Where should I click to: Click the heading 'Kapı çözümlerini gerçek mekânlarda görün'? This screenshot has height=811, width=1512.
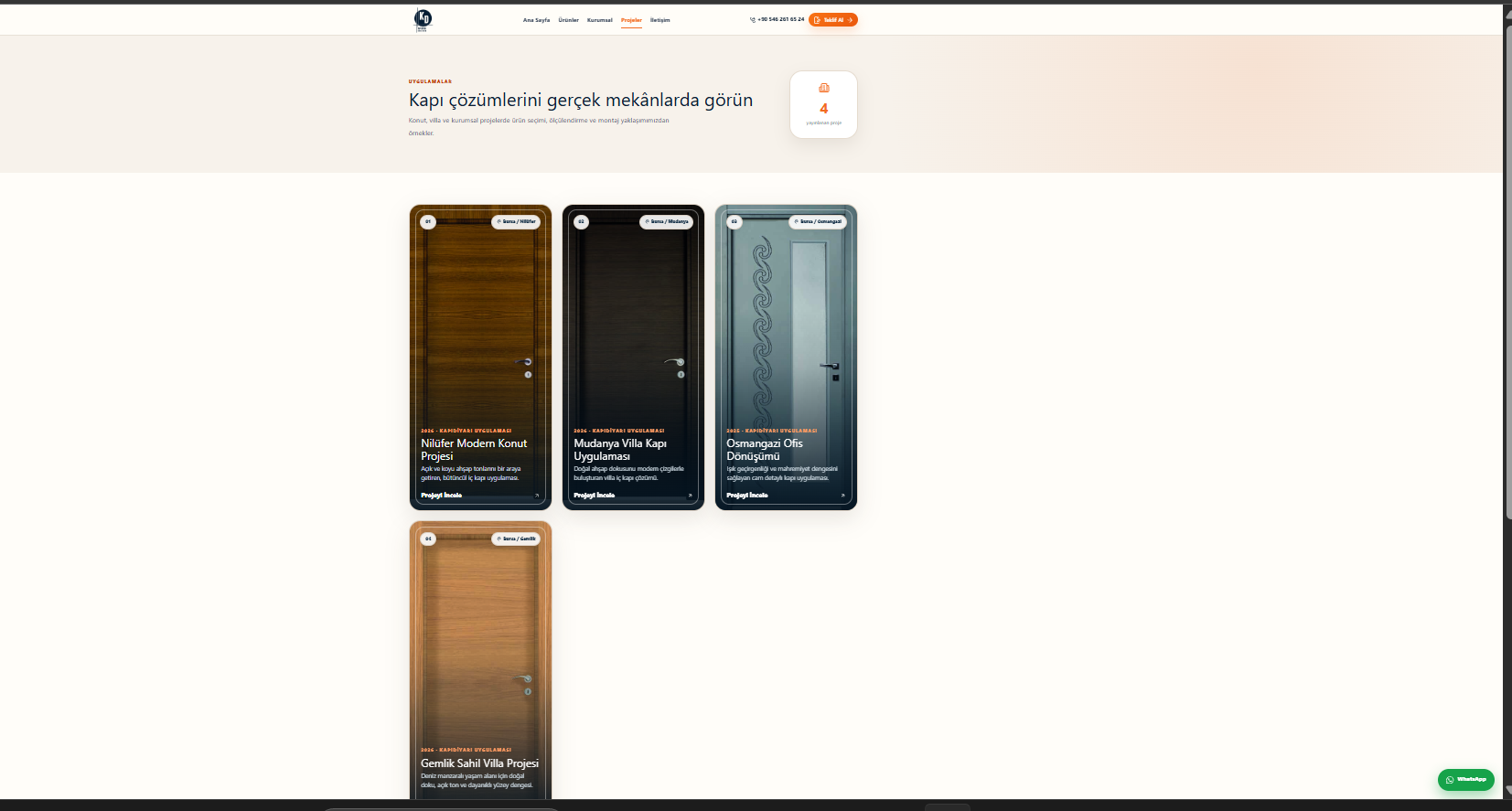(581, 100)
